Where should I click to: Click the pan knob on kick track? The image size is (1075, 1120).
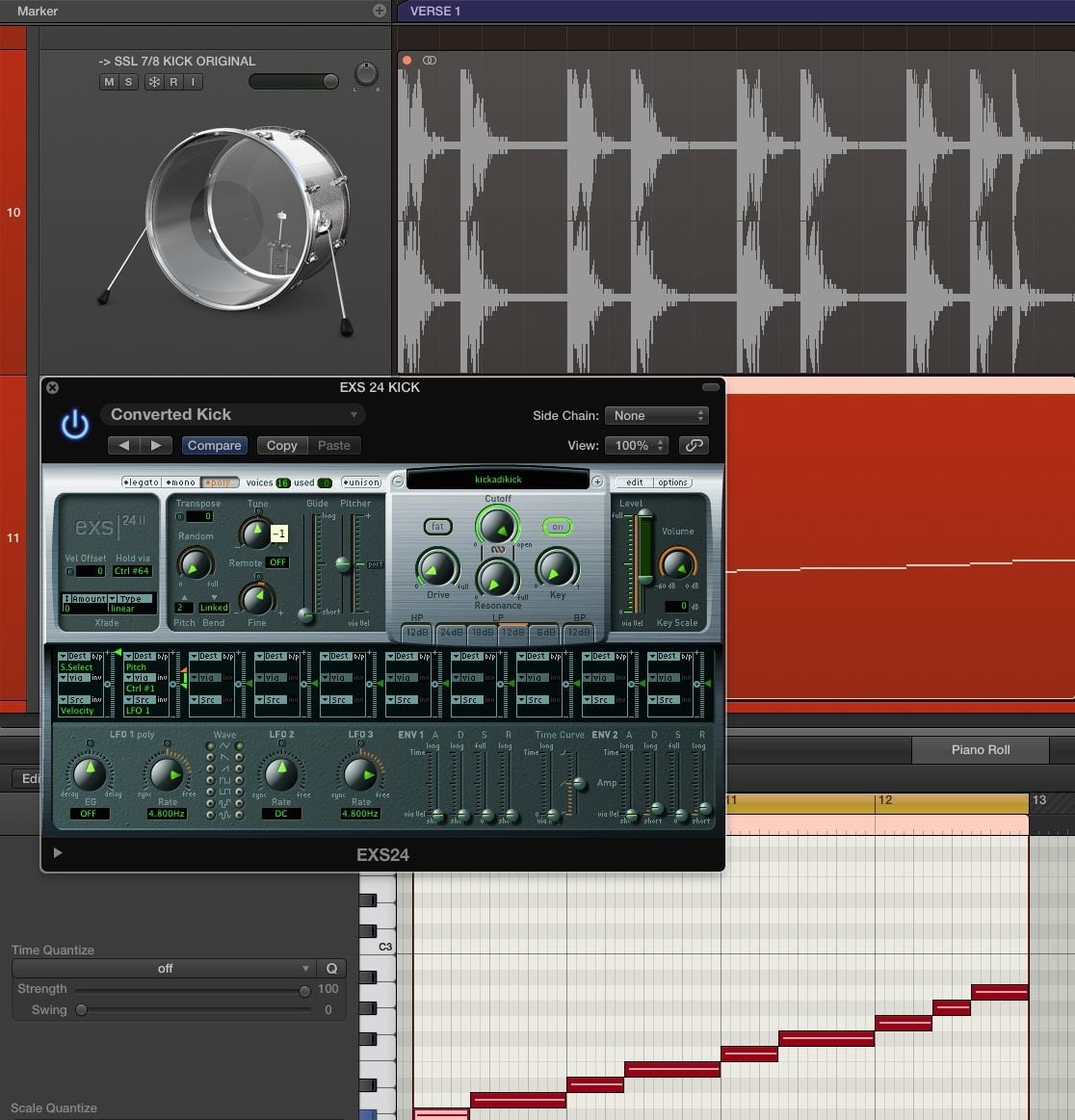pos(366,73)
